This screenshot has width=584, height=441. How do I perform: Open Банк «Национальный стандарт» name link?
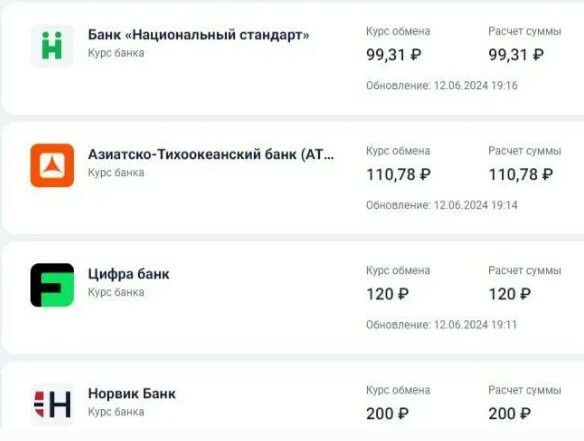(x=199, y=35)
